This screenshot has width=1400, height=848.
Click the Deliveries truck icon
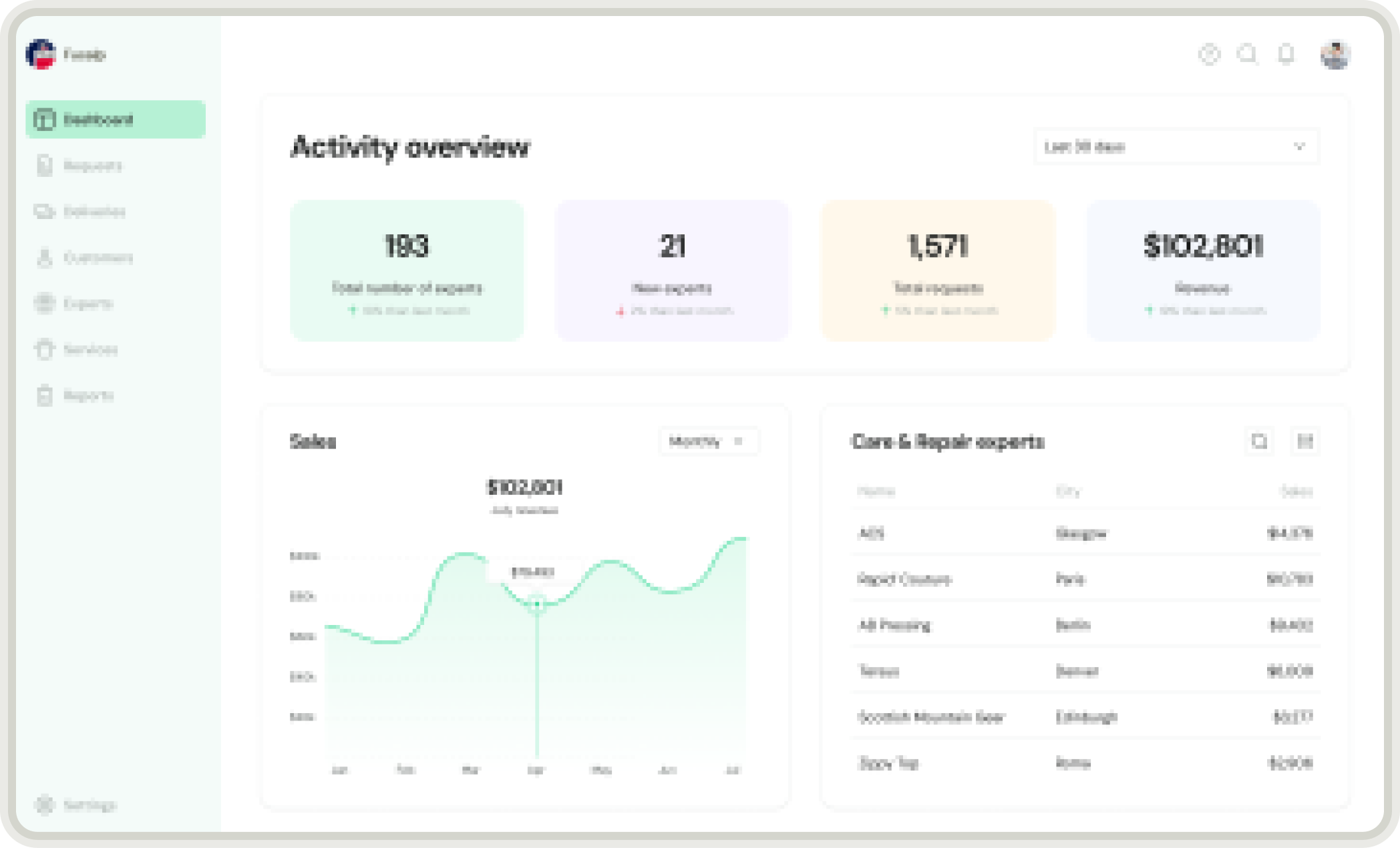tap(44, 212)
